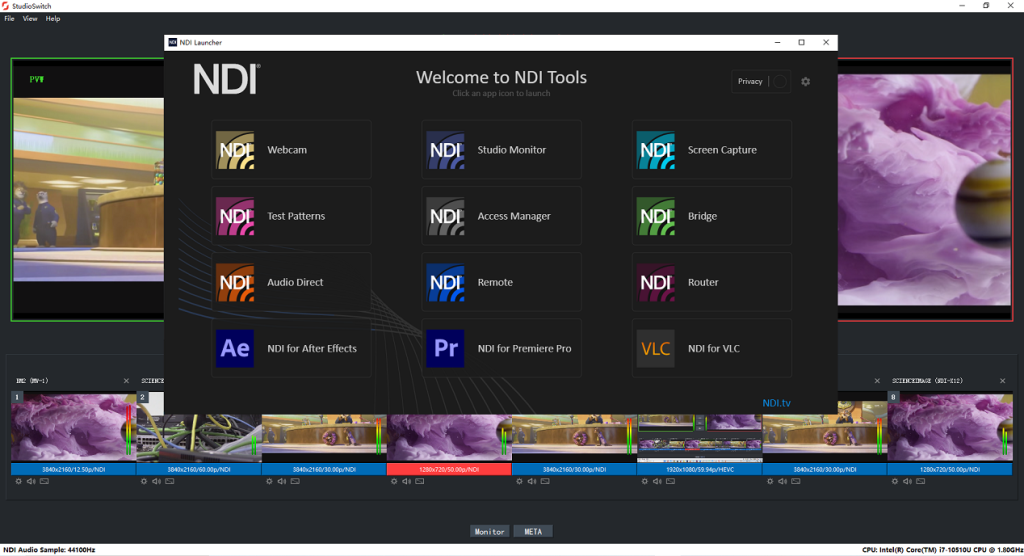The image size is (1024, 556).
Task: Close the SCIENCEIMAGE (NDI-X12) source panel
Action: tap(1002, 381)
